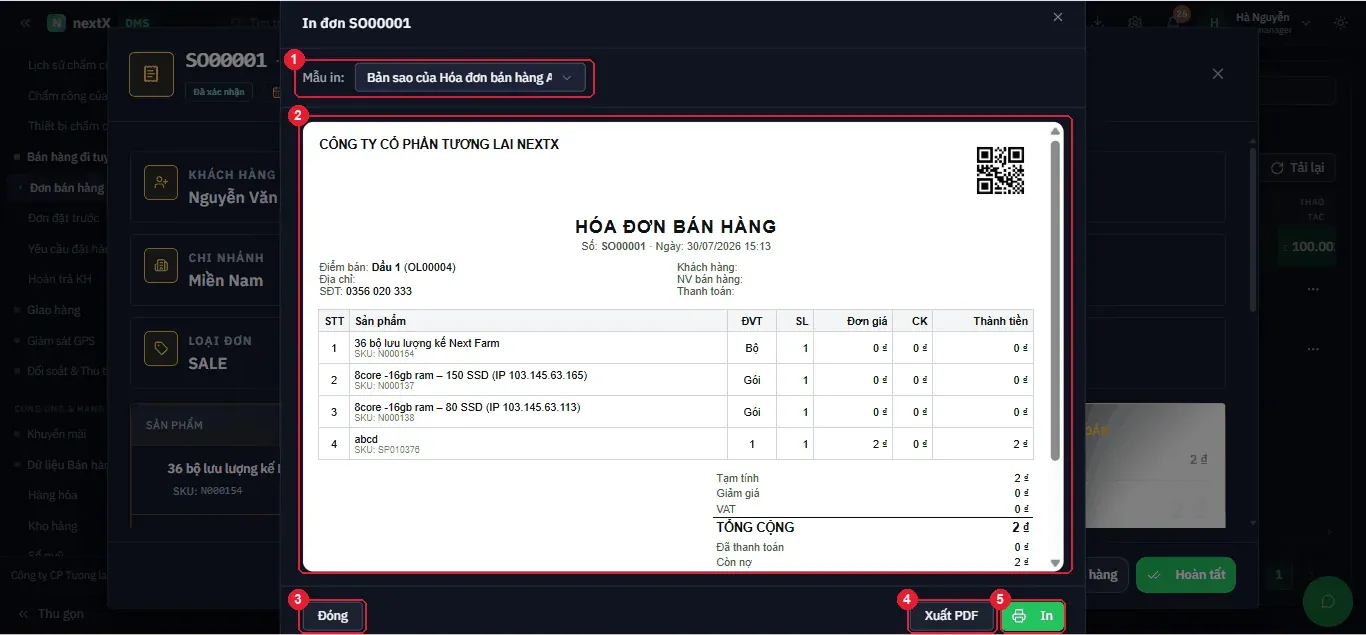Click the Tải lại reload button in the background
This screenshot has width=1366, height=635.
pos(1297,168)
